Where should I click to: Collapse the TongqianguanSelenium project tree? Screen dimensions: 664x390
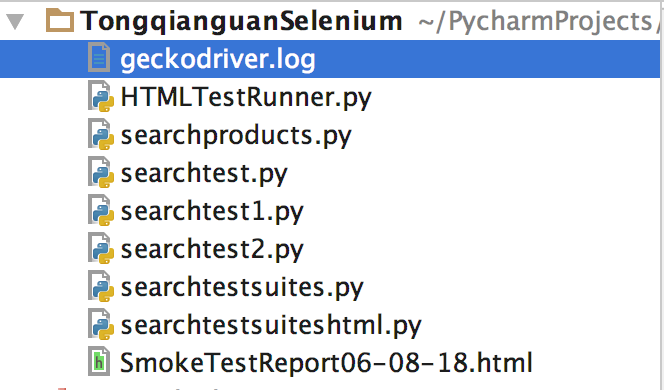tap(15, 21)
